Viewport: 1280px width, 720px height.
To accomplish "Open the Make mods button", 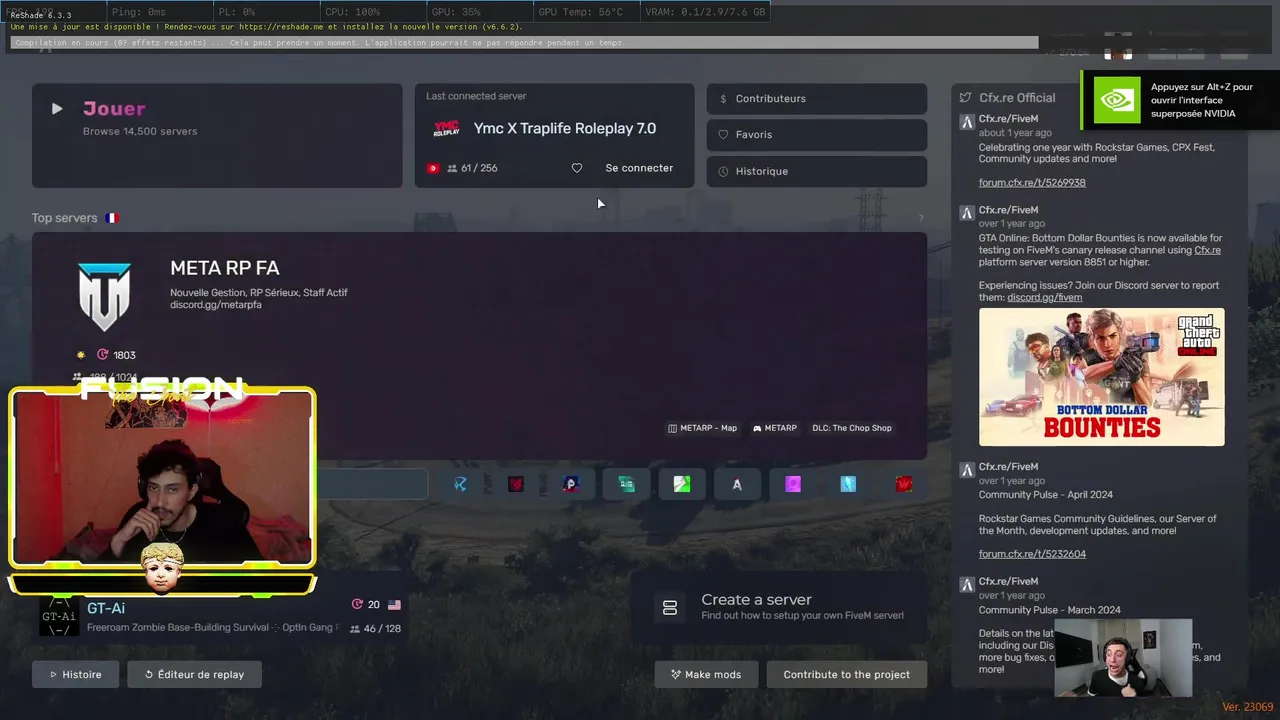I will pyautogui.click(x=706, y=674).
